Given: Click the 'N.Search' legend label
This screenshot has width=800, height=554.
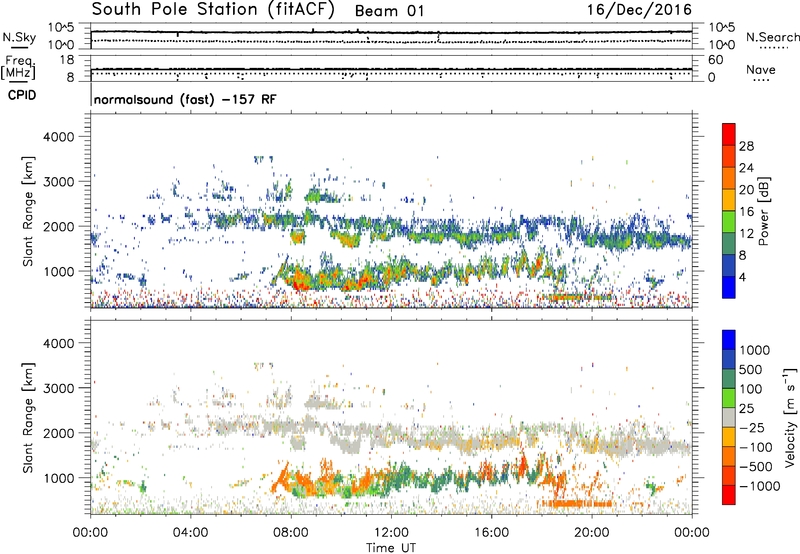Looking at the screenshot, I should (x=772, y=37).
